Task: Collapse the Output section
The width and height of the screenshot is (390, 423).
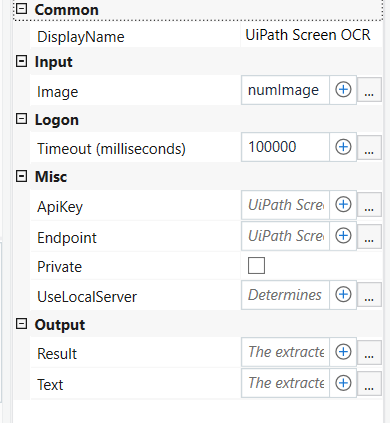Action: click(x=22, y=323)
